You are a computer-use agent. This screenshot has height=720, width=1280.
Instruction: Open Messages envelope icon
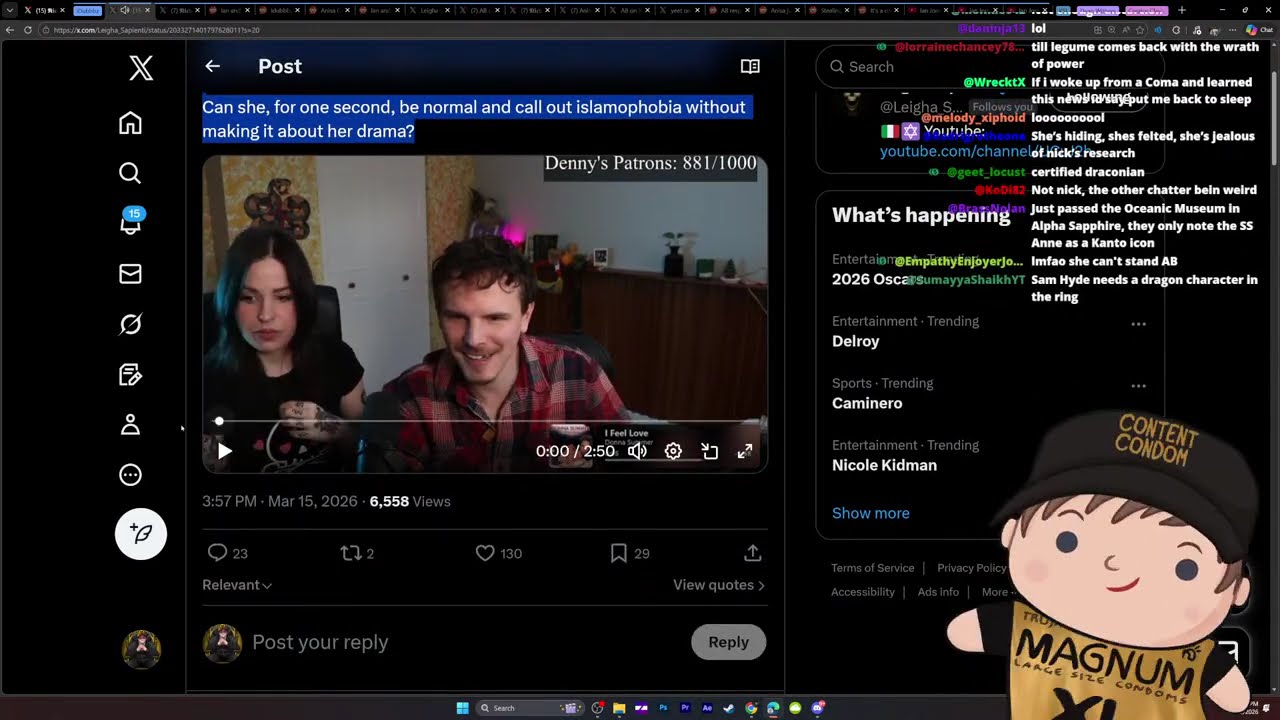(x=130, y=274)
